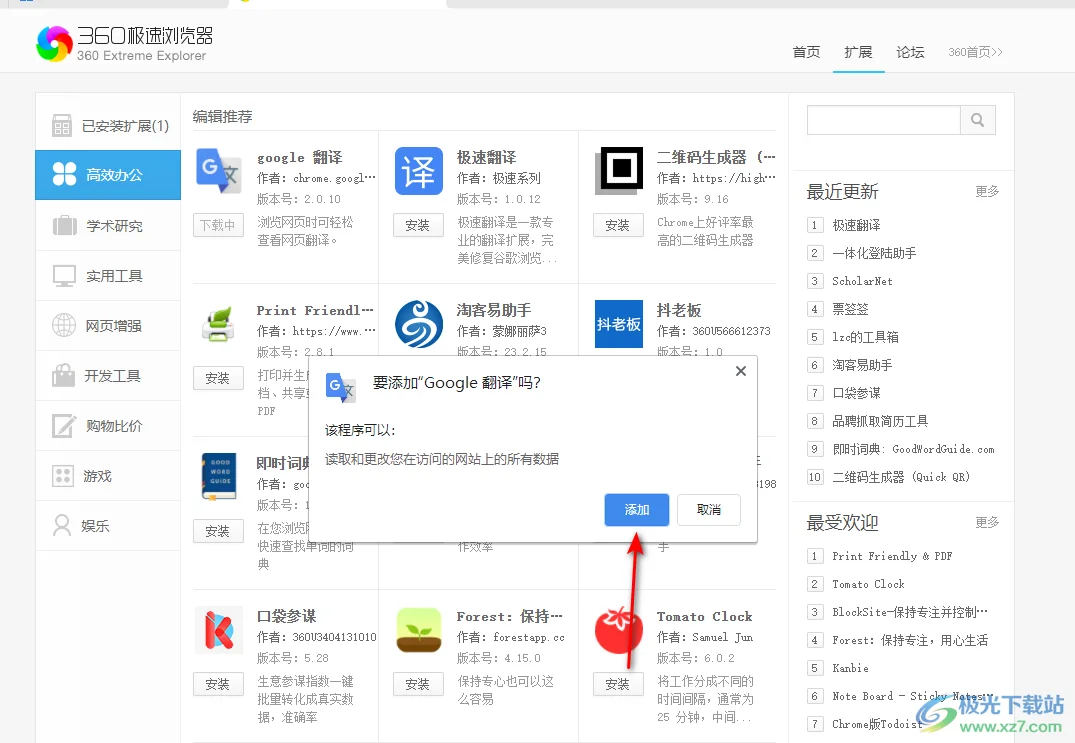Open 二维码生成器 (Quick QR) in recent updates
The height and width of the screenshot is (743, 1075).
pos(901,477)
